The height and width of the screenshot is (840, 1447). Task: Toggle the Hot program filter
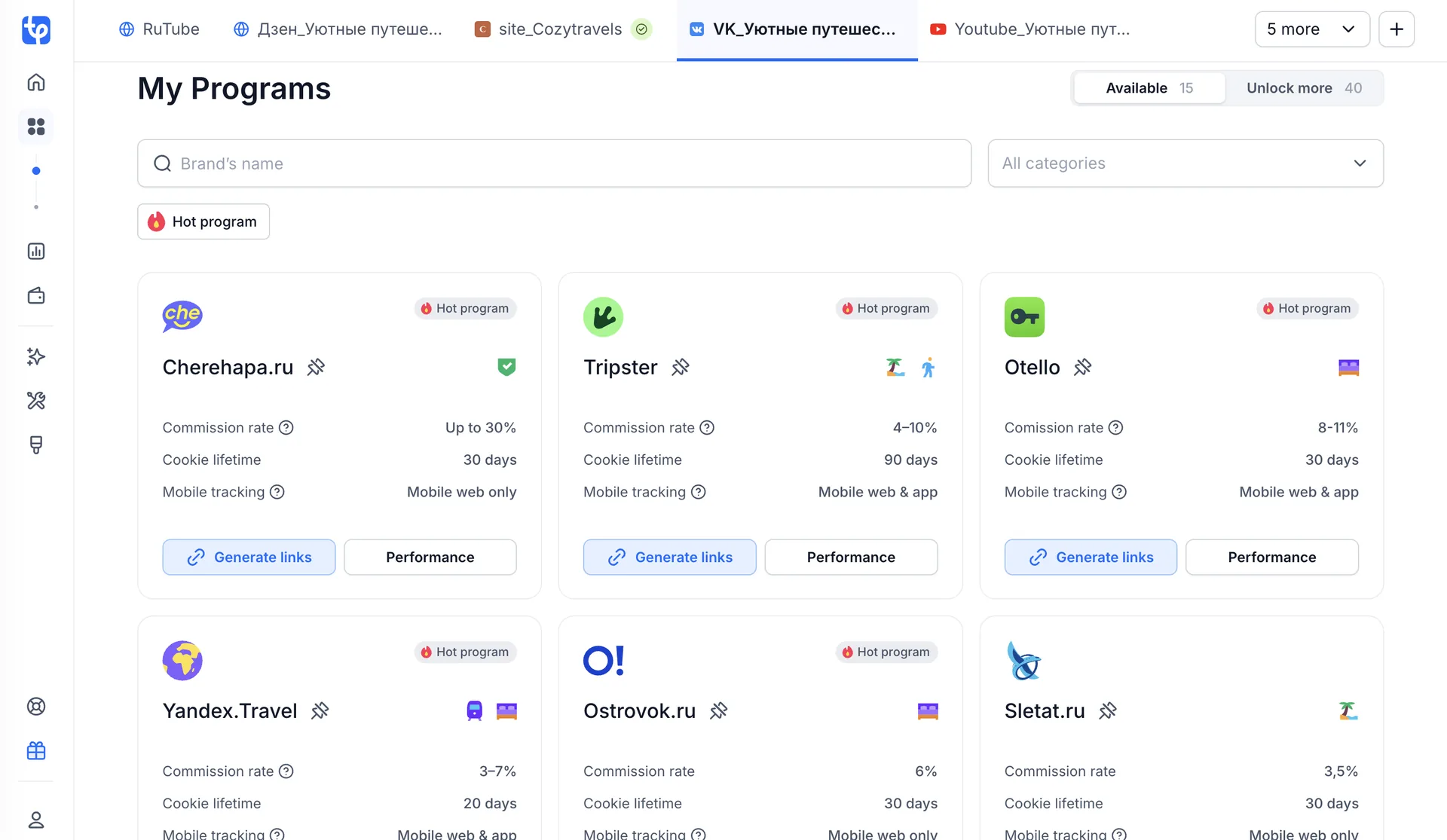tap(203, 221)
